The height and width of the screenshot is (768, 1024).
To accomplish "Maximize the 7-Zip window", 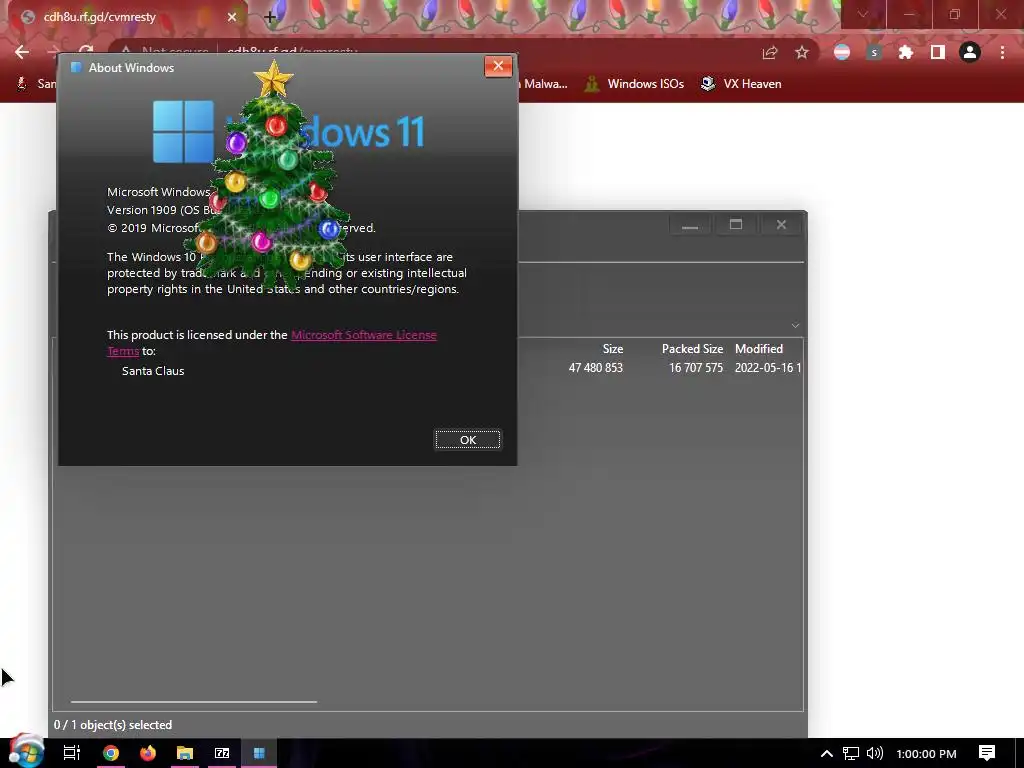I will 736,225.
